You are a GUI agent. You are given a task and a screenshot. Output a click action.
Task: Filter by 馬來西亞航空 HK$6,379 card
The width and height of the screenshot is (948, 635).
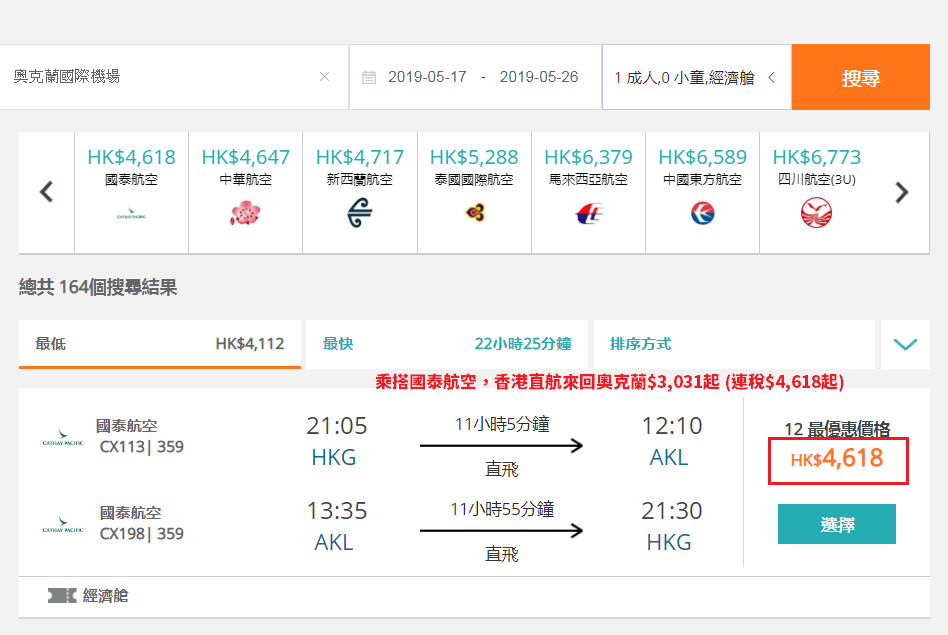(588, 192)
